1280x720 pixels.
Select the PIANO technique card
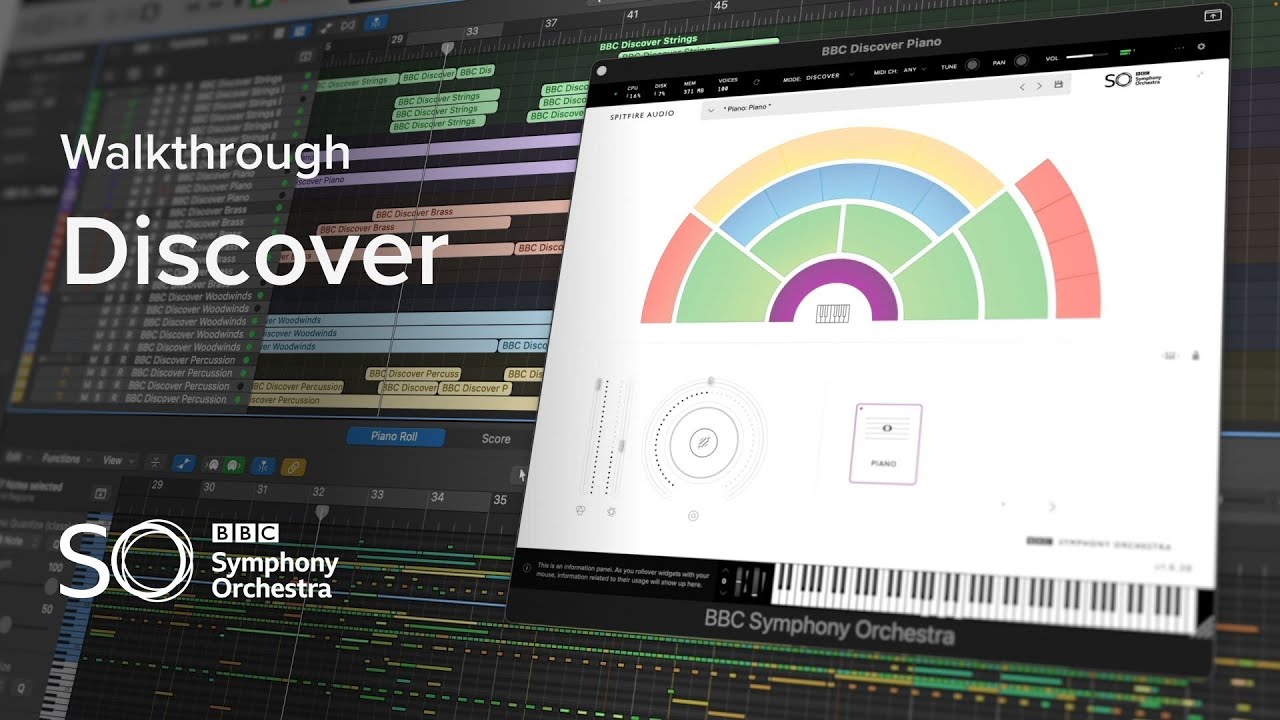(886, 443)
